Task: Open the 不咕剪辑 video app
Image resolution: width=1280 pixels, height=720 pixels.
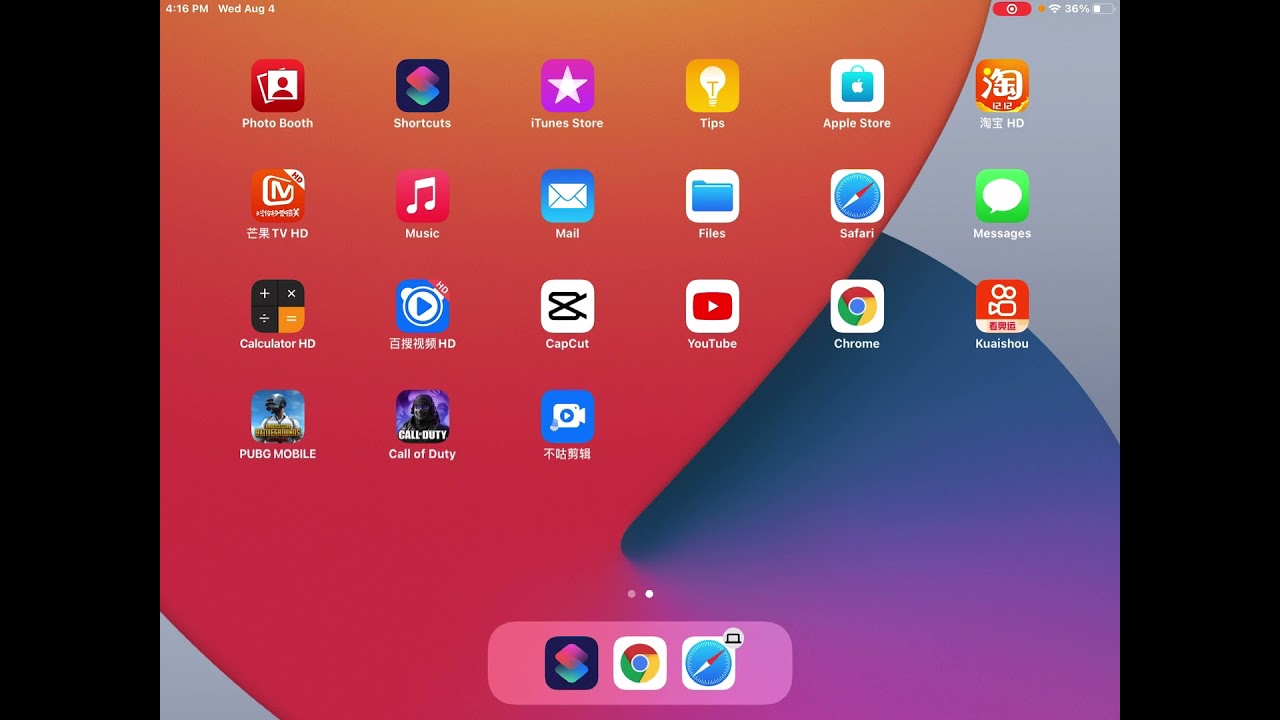Action: pyautogui.click(x=567, y=416)
